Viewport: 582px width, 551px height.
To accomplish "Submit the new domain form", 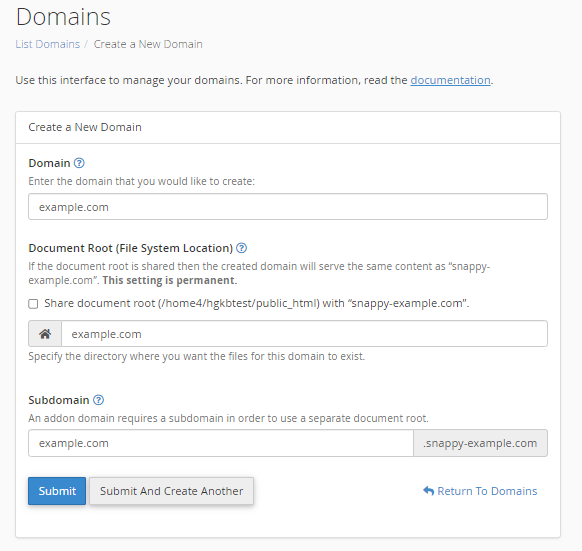I will [x=57, y=491].
